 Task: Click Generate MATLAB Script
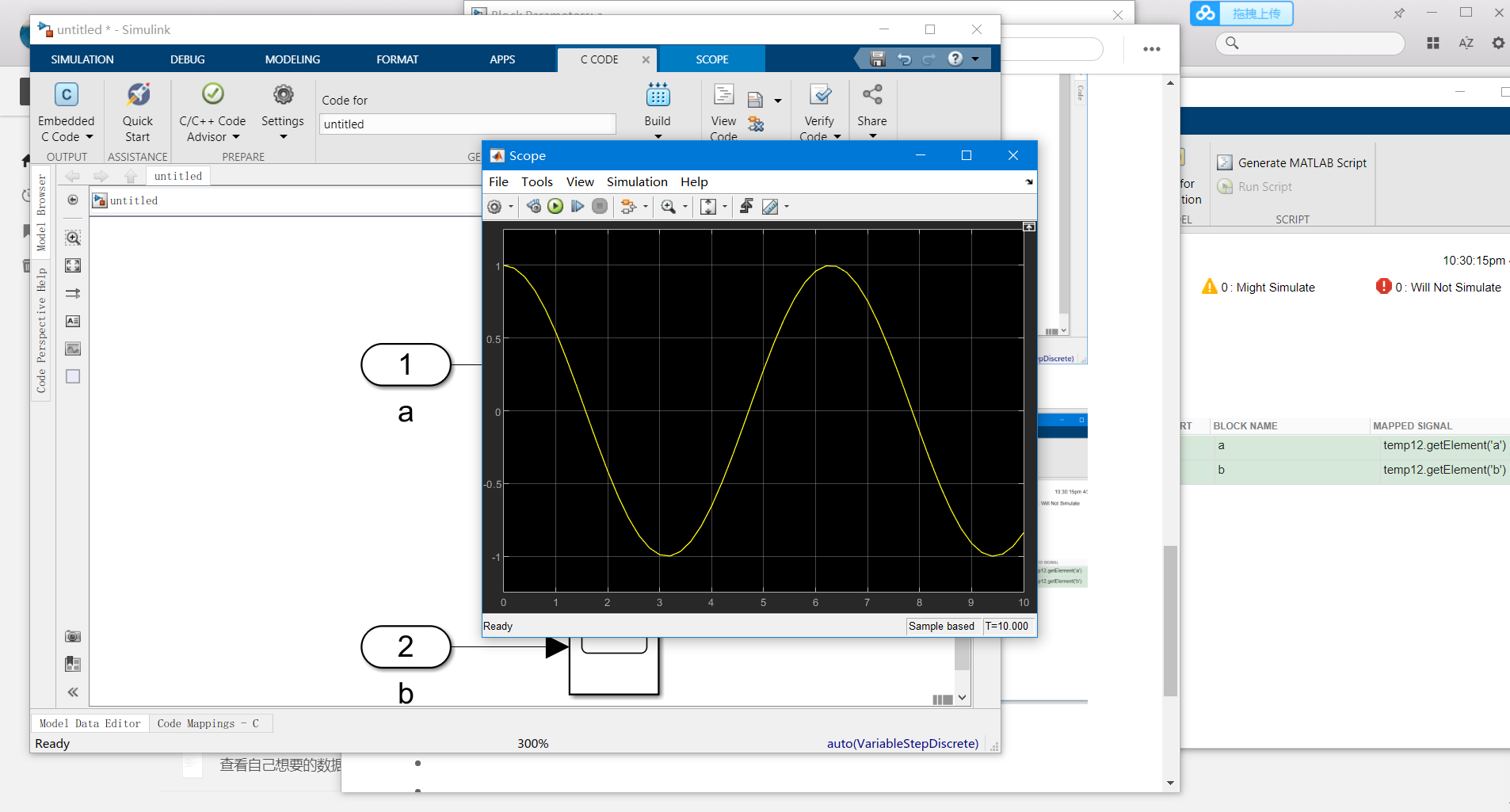[x=1299, y=162]
